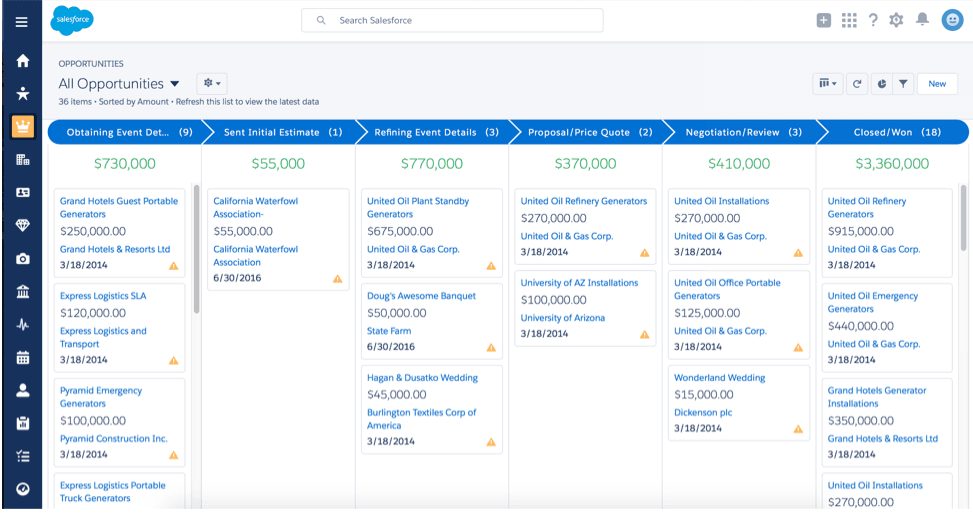This screenshot has height=518, width=973.
Task: Open the Doug's Awesome Banquet opportunity
Action: [421, 296]
